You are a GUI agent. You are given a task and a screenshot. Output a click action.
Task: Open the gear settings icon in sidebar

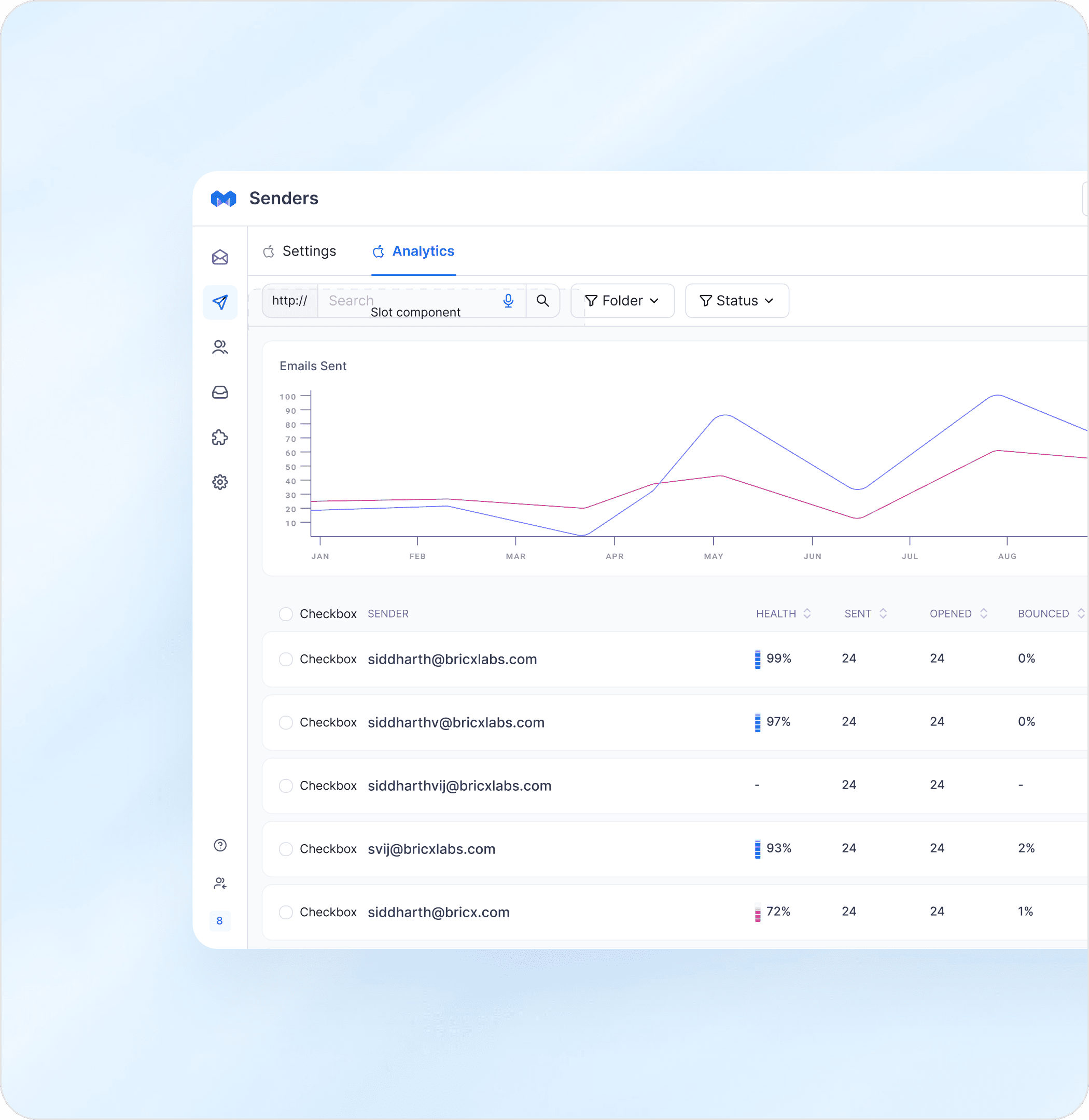[220, 482]
